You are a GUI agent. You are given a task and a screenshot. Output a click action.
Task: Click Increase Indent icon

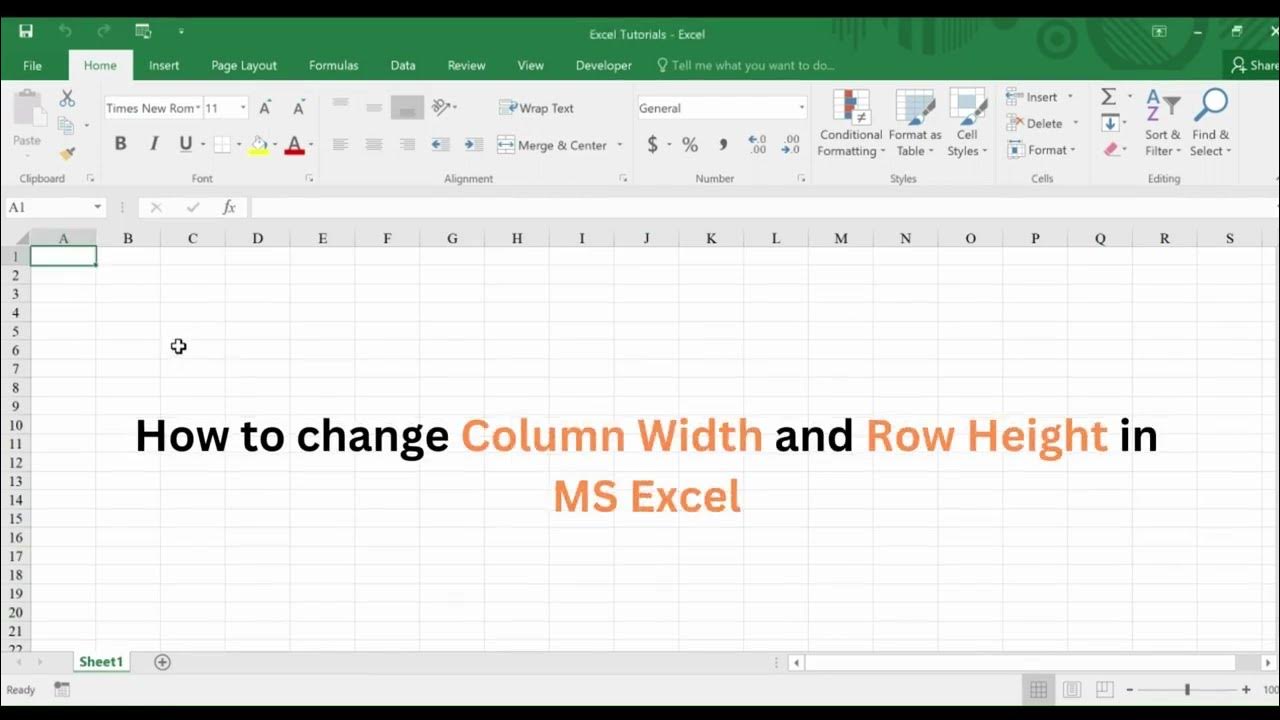pyautogui.click(x=474, y=145)
